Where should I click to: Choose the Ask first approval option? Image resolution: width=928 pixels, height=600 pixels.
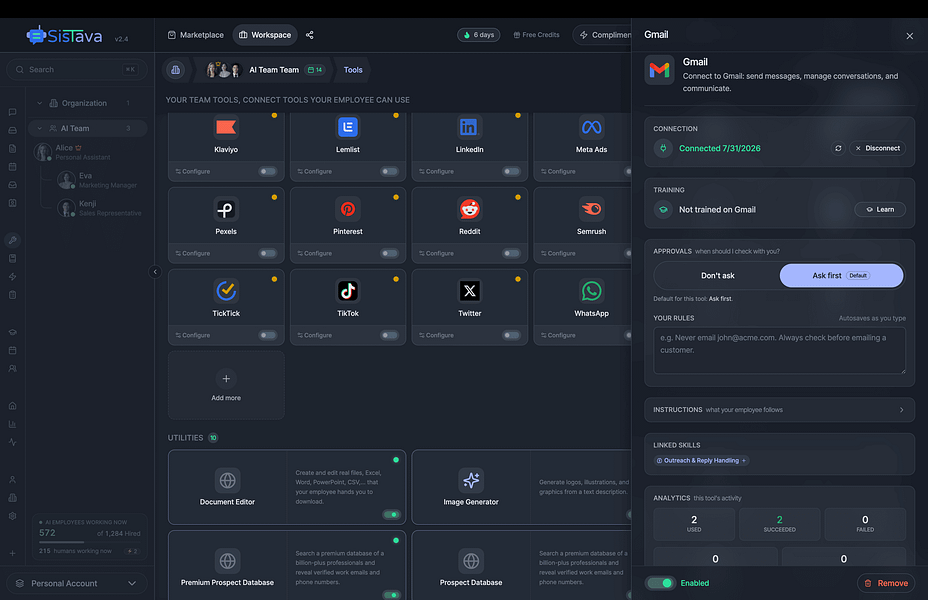tap(841, 276)
